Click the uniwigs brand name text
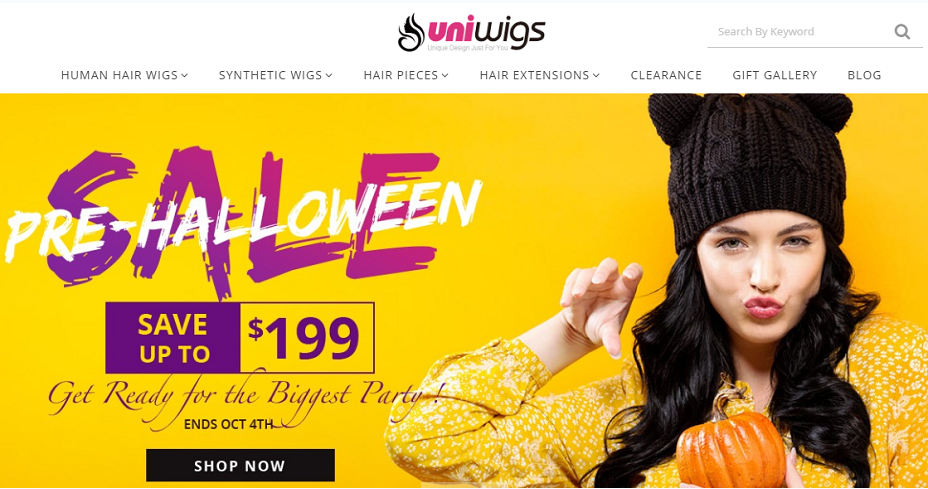 (x=486, y=32)
